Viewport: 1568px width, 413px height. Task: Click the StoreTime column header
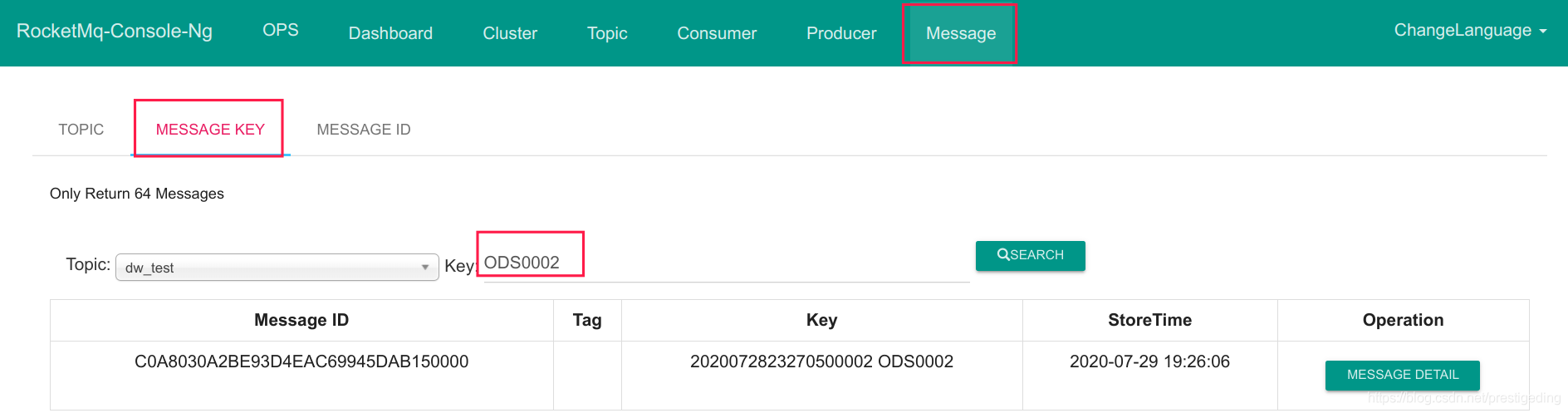(x=1149, y=320)
